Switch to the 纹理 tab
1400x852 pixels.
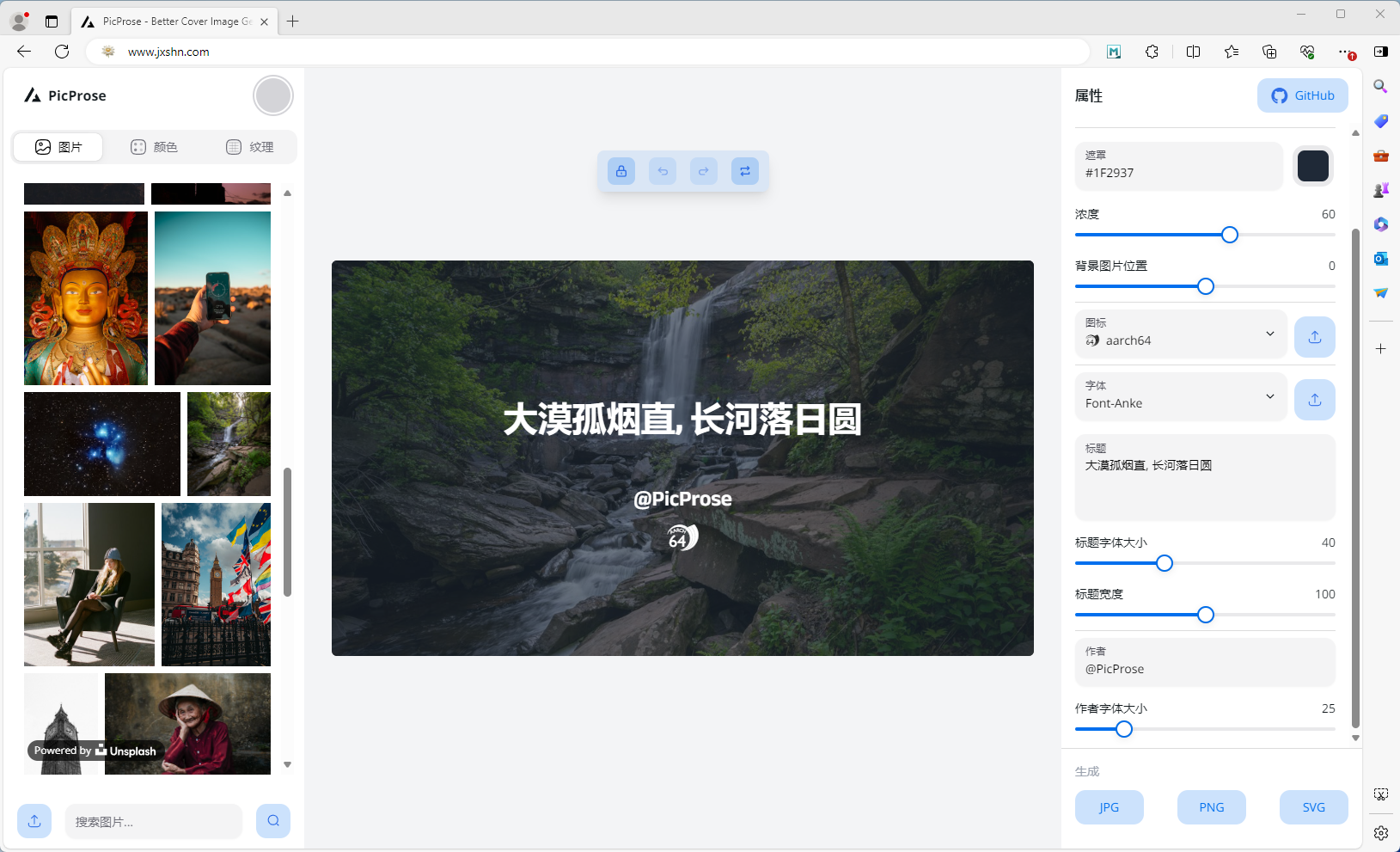pyautogui.click(x=250, y=147)
